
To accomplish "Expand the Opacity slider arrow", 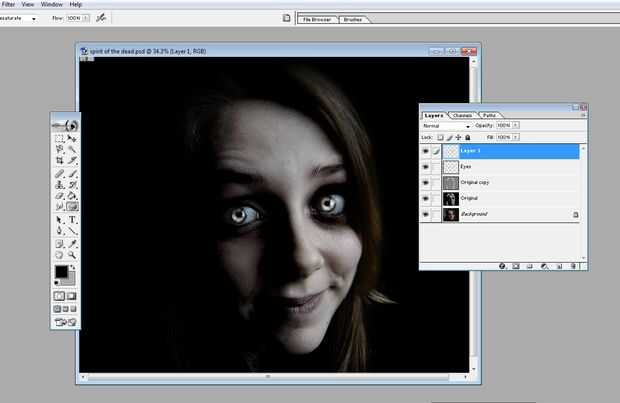I will click(x=516, y=126).
